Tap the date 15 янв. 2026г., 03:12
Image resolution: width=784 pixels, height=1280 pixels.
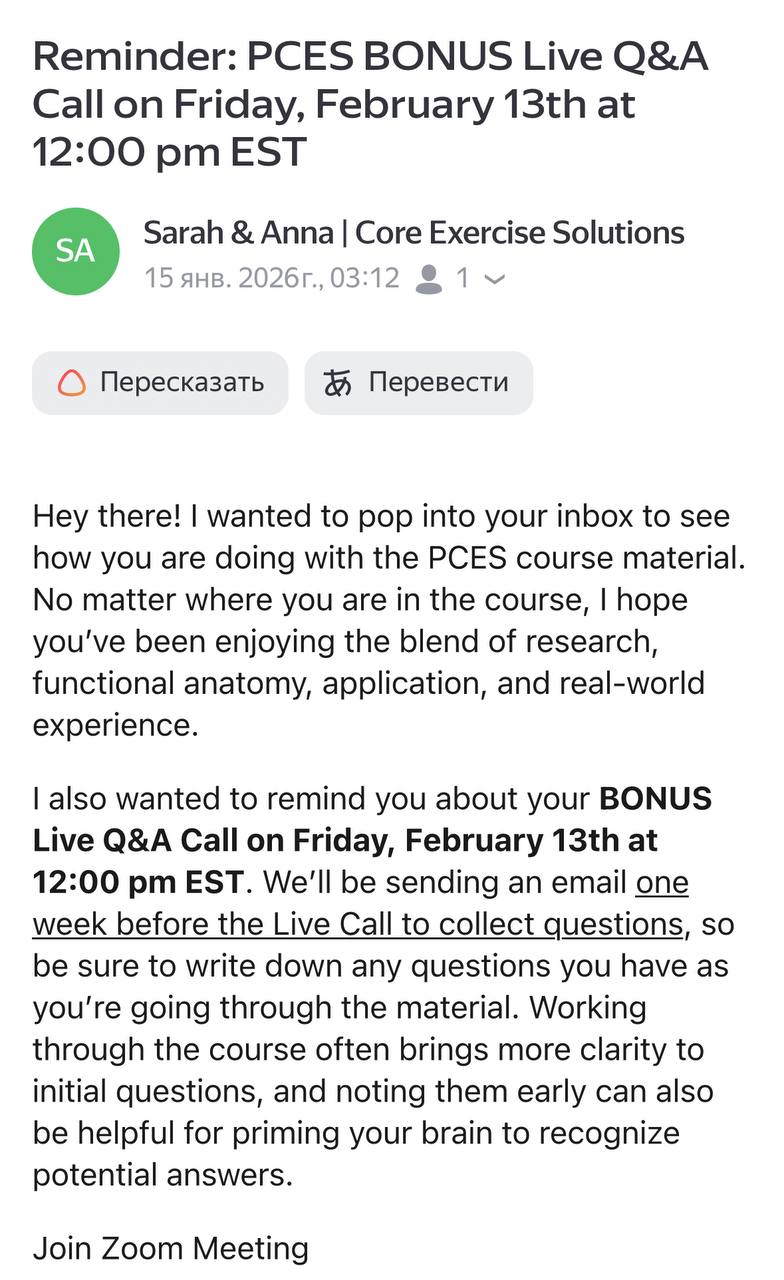272,278
